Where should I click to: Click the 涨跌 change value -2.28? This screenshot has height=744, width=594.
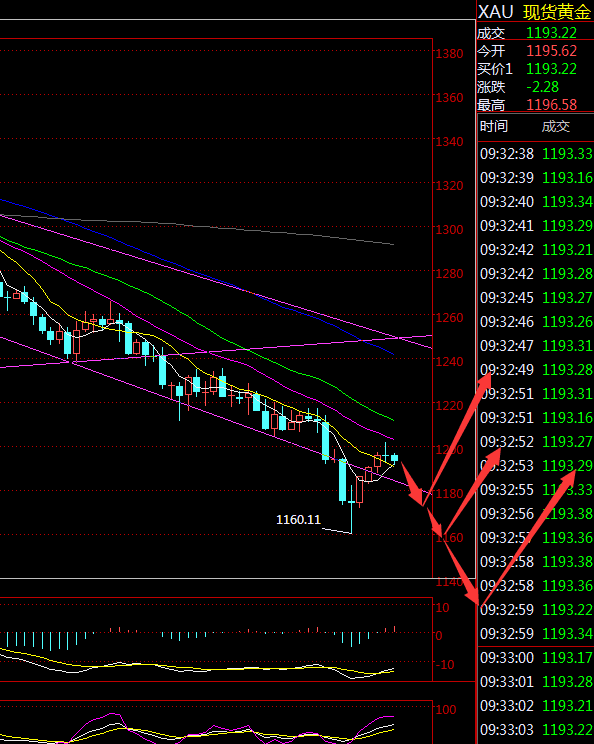click(543, 87)
